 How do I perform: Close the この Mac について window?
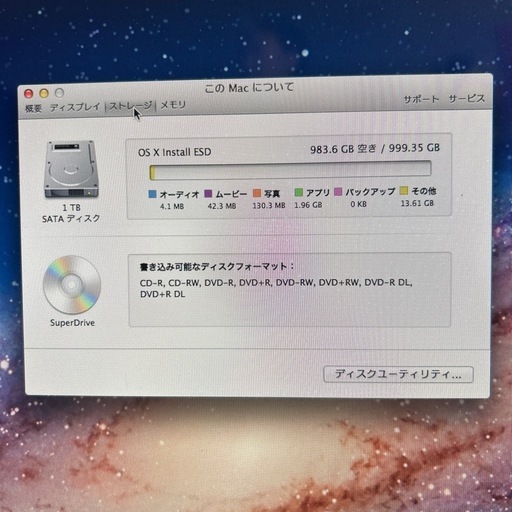tap(29, 94)
